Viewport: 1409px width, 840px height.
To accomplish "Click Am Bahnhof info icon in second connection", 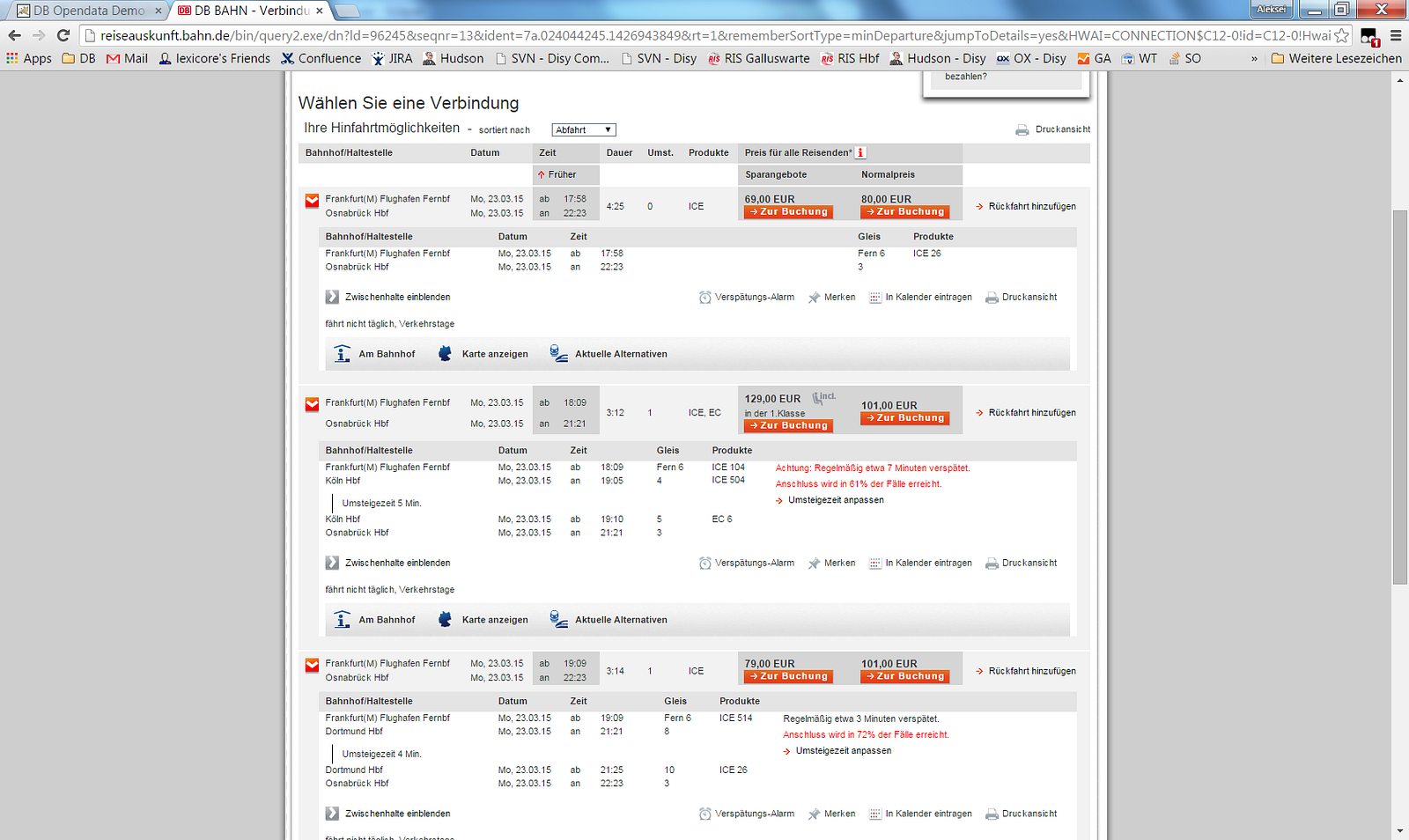I will [342, 620].
